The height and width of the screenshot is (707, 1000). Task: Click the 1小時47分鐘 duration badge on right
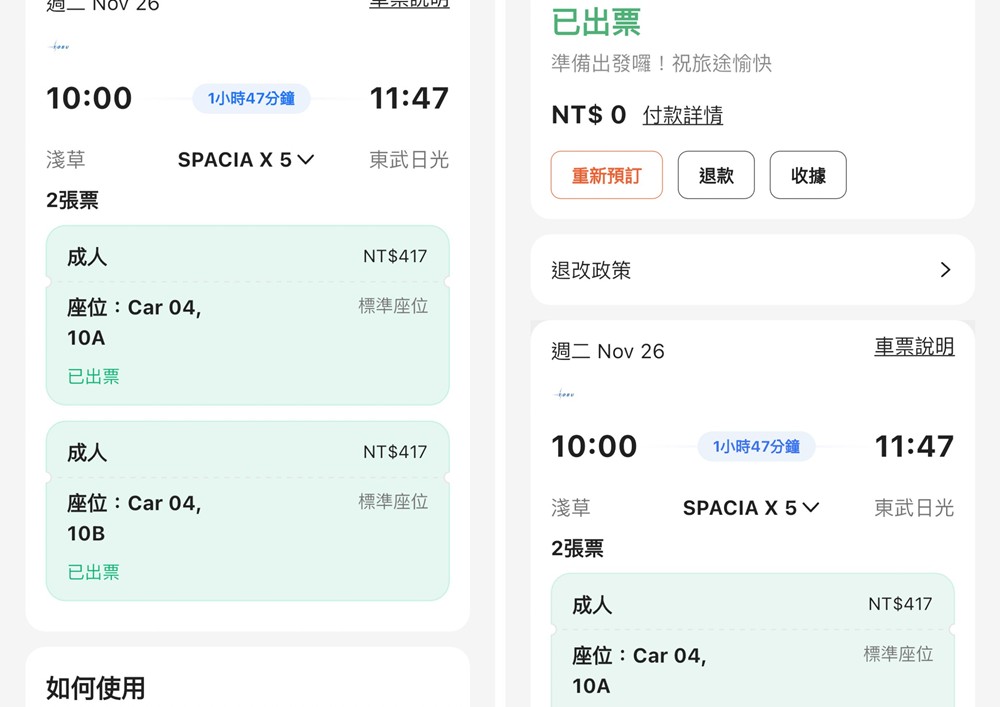(x=756, y=447)
